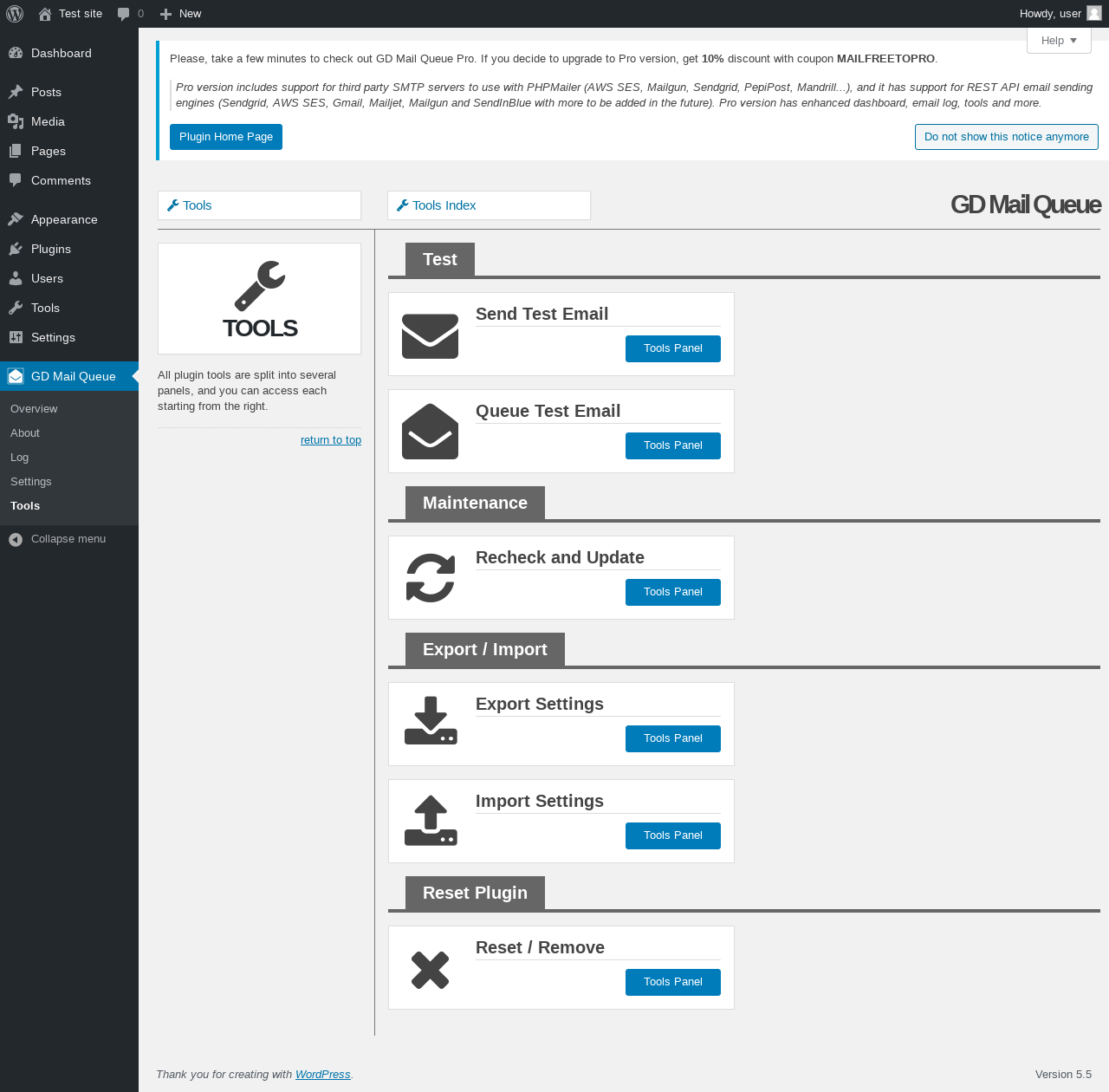Click the Import Settings upload icon

[431, 821]
